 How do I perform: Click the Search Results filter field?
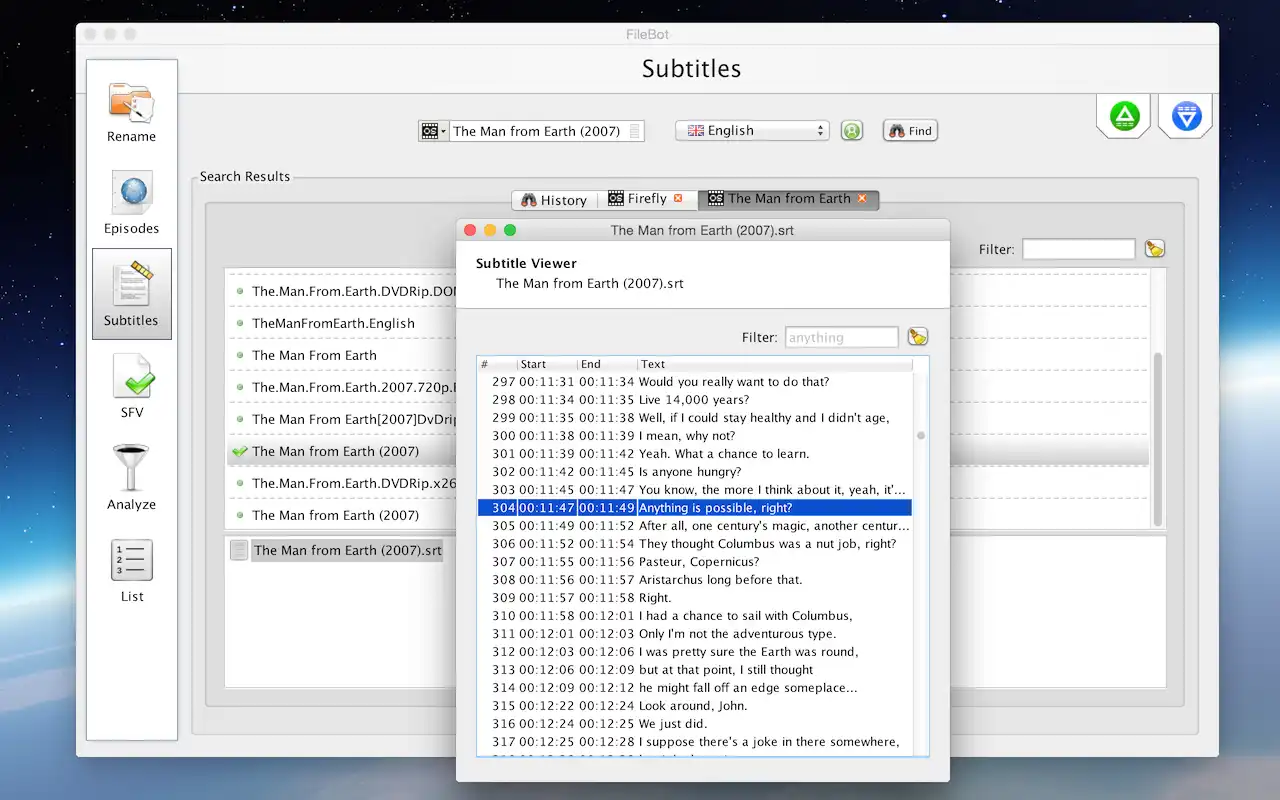pyautogui.click(x=1078, y=249)
